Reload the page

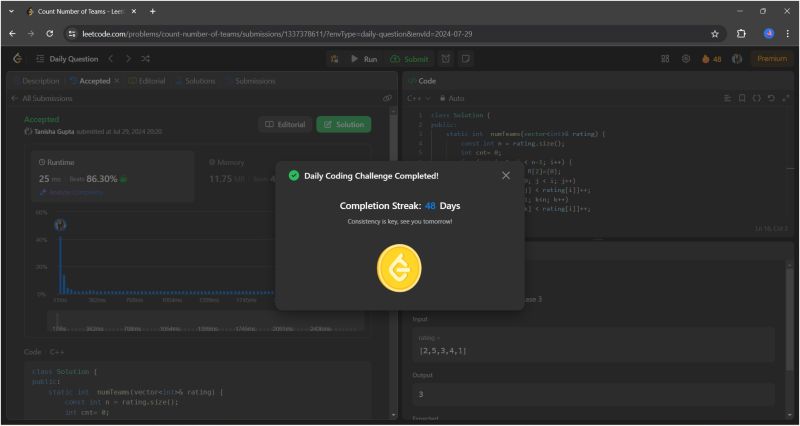point(49,34)
